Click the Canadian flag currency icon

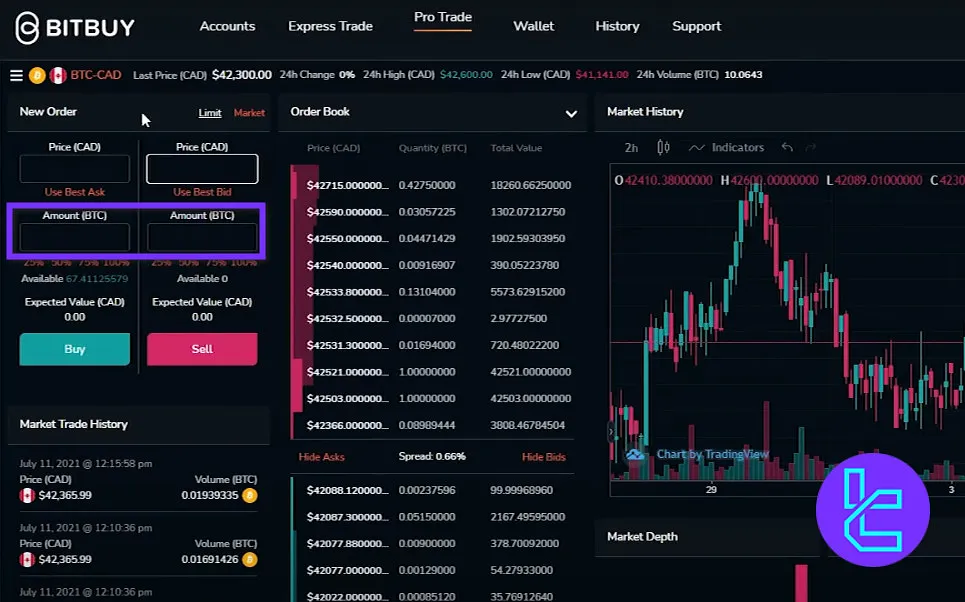tap(58, 75)
